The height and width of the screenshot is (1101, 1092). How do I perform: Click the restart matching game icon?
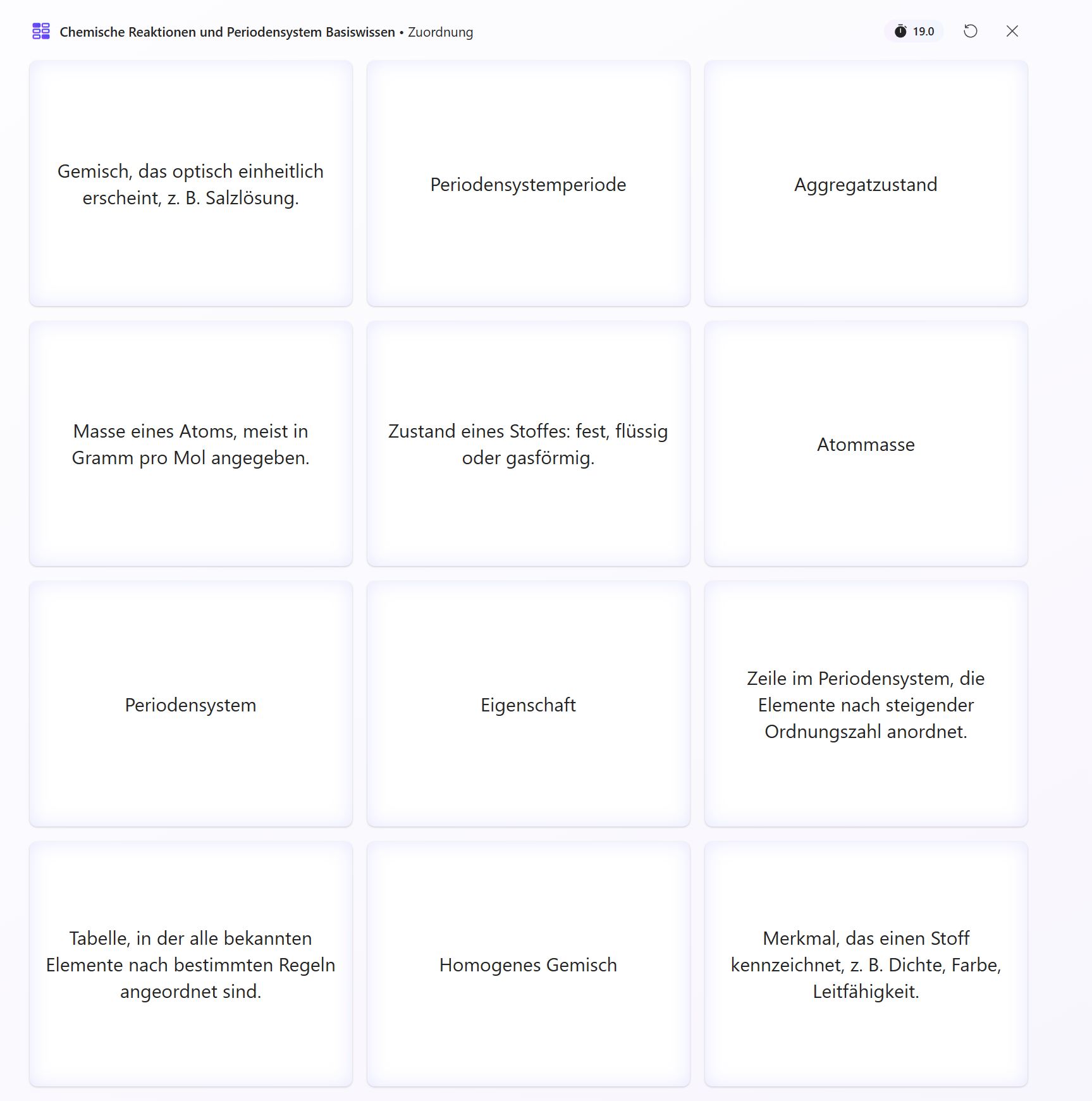pos(970,31)
